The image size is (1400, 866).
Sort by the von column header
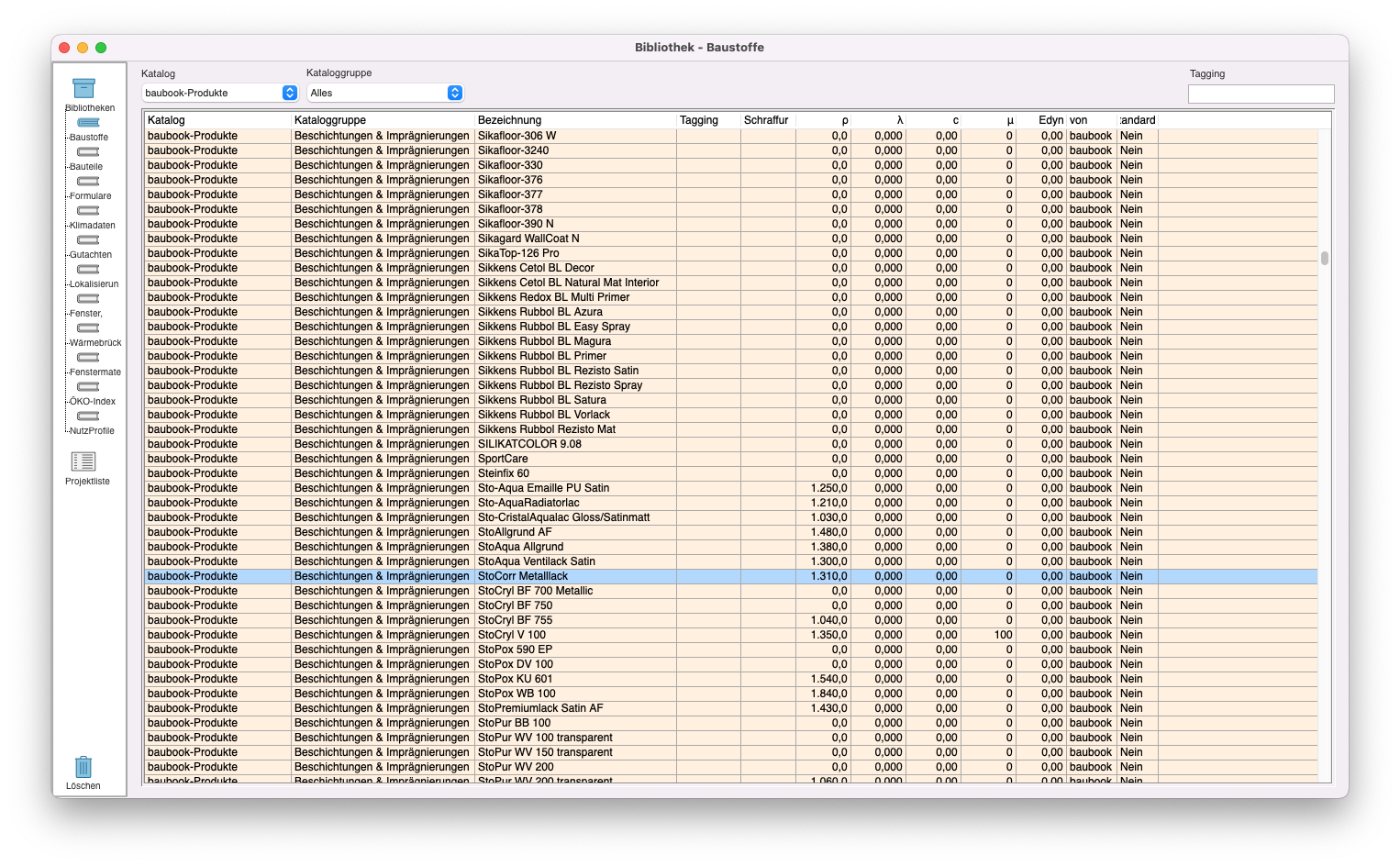[1092, 120]
